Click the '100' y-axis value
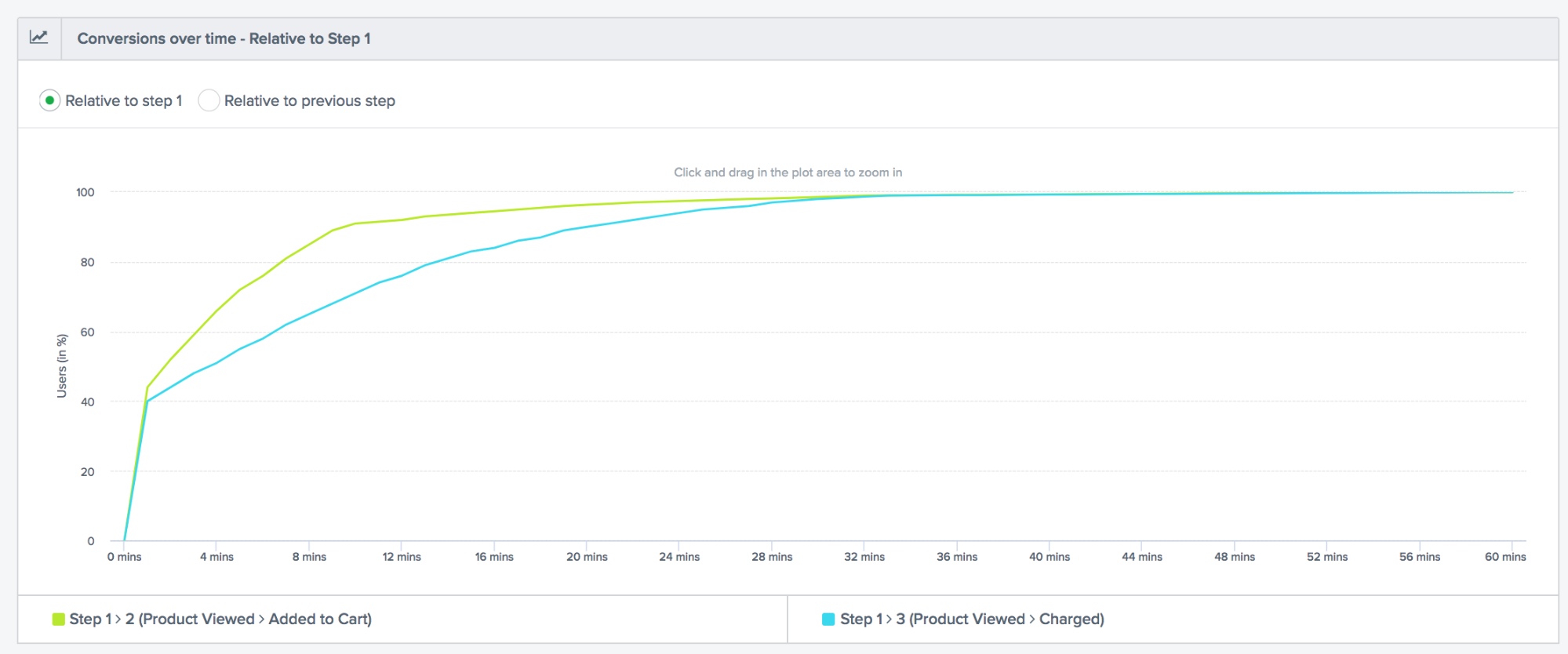 coord(85,192)
